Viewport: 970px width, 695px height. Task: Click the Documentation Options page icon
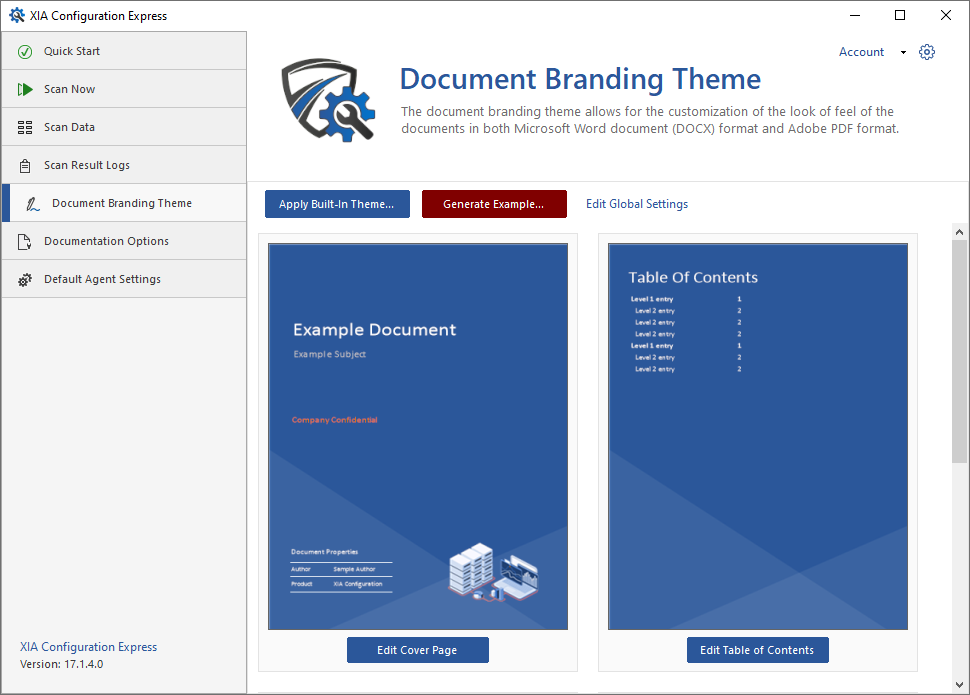24,242
